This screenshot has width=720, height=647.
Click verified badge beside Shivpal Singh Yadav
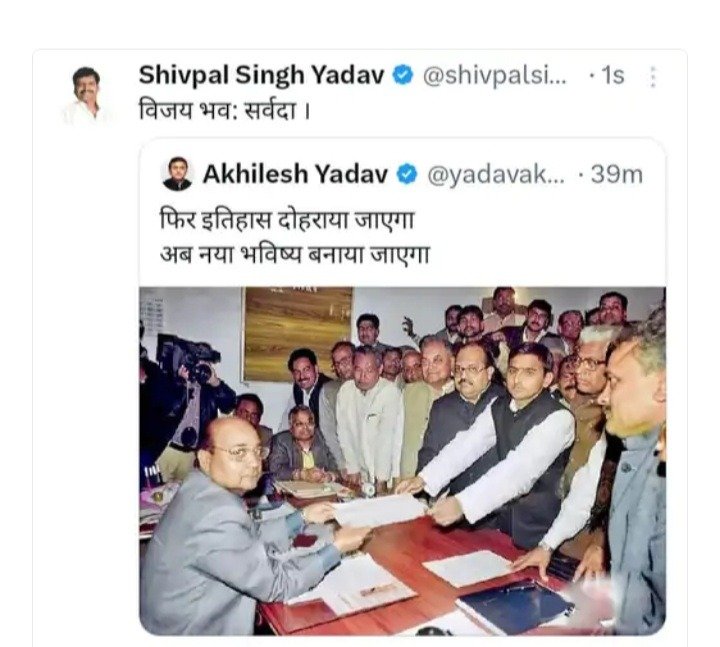[403, 75]
